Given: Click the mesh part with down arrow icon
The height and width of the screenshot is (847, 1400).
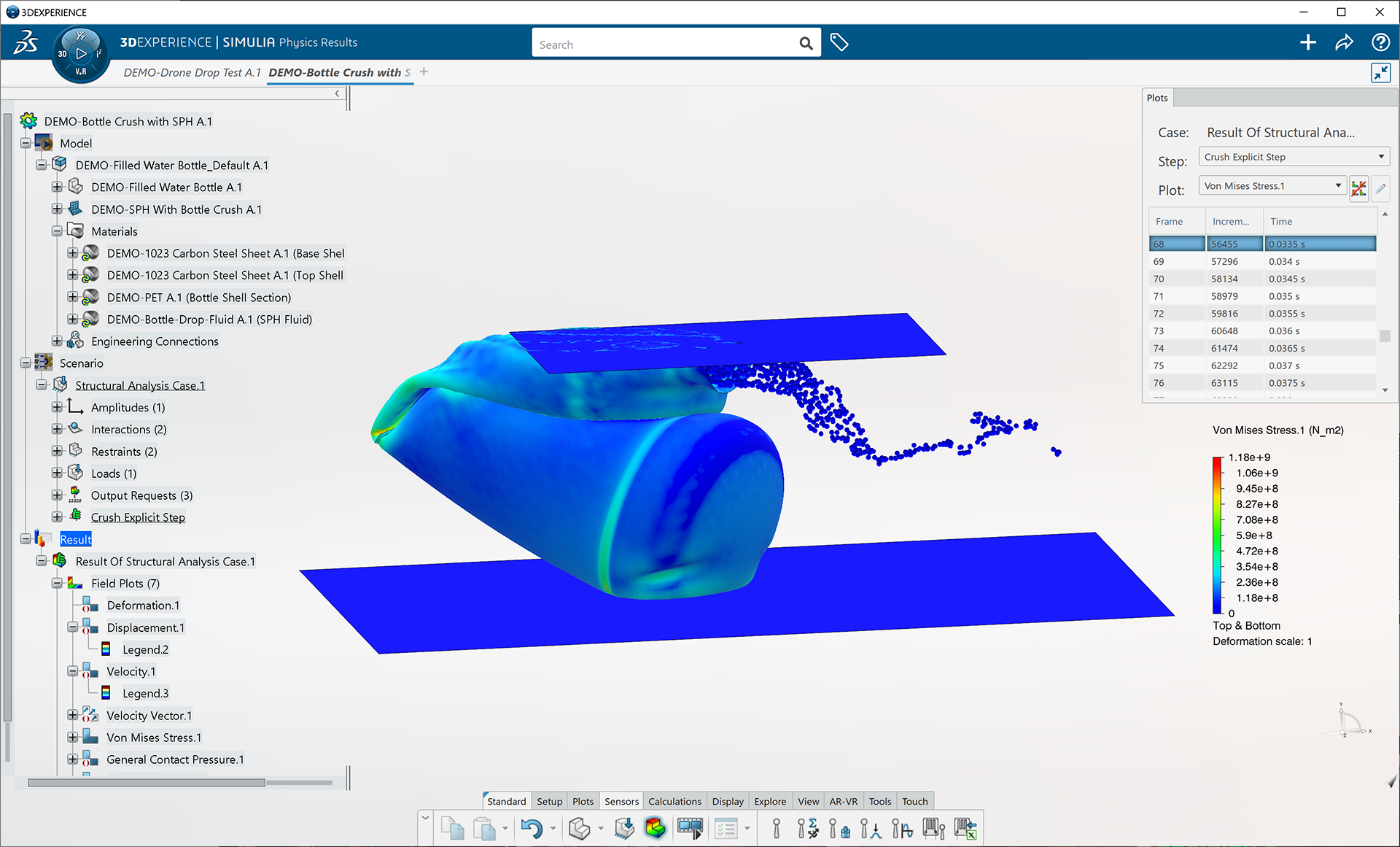Looking at the screenshot, I should coord(624,829).
